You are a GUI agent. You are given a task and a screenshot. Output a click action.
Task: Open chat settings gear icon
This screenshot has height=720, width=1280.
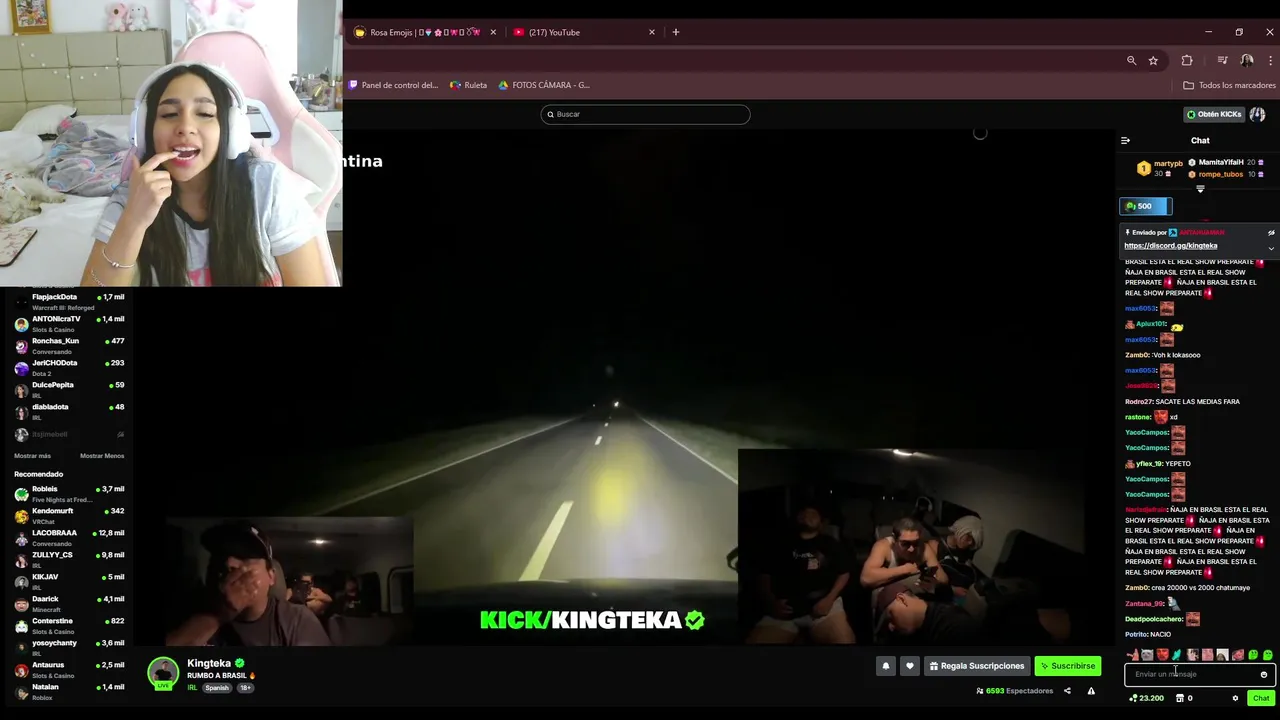[x=1235, y=698]
